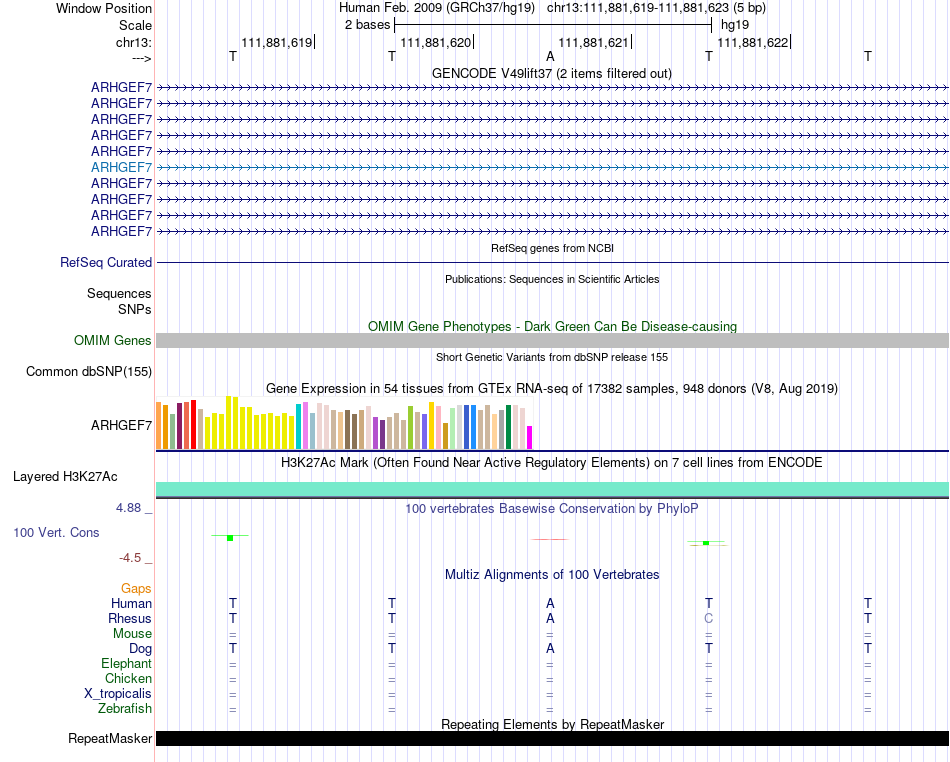Click the magenta bar in GTEx chart
Screen dimensions: 950x762
[530, 437]
